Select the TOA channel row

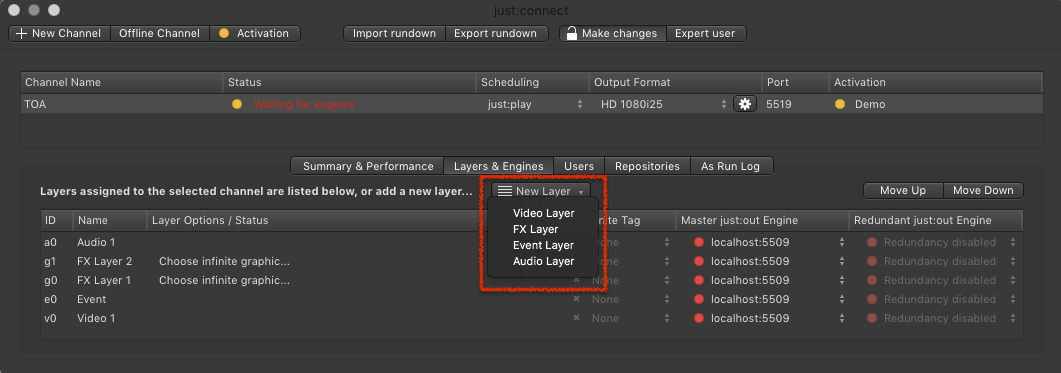click(531, 104)
